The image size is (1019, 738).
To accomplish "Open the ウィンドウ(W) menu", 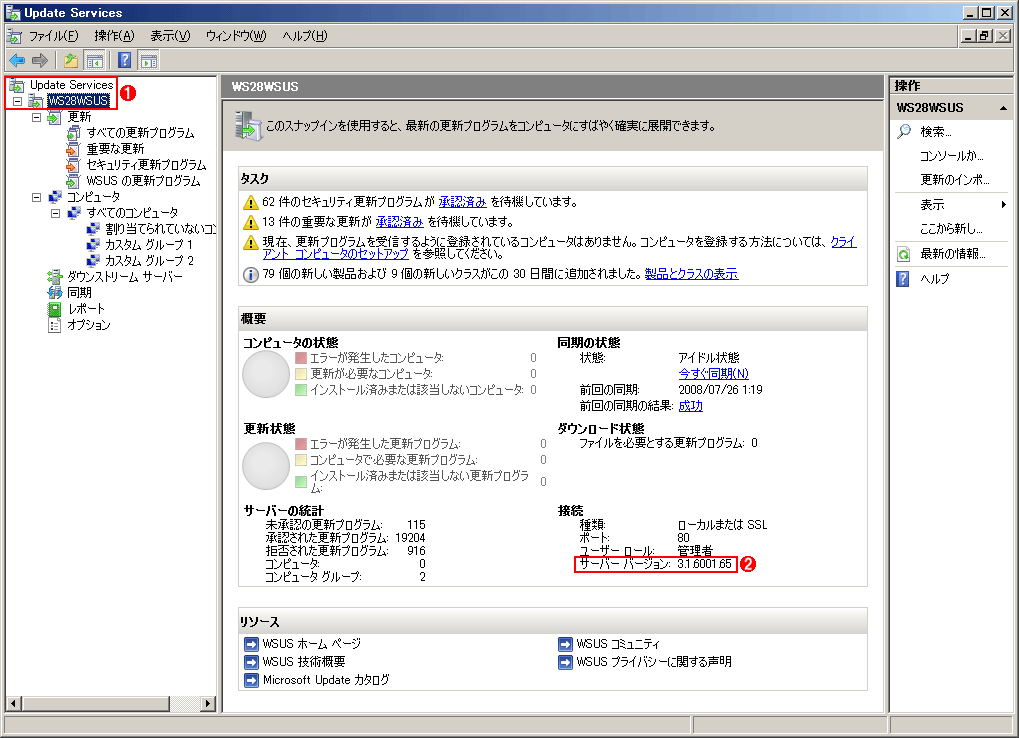I will click(x=236, y=36).
